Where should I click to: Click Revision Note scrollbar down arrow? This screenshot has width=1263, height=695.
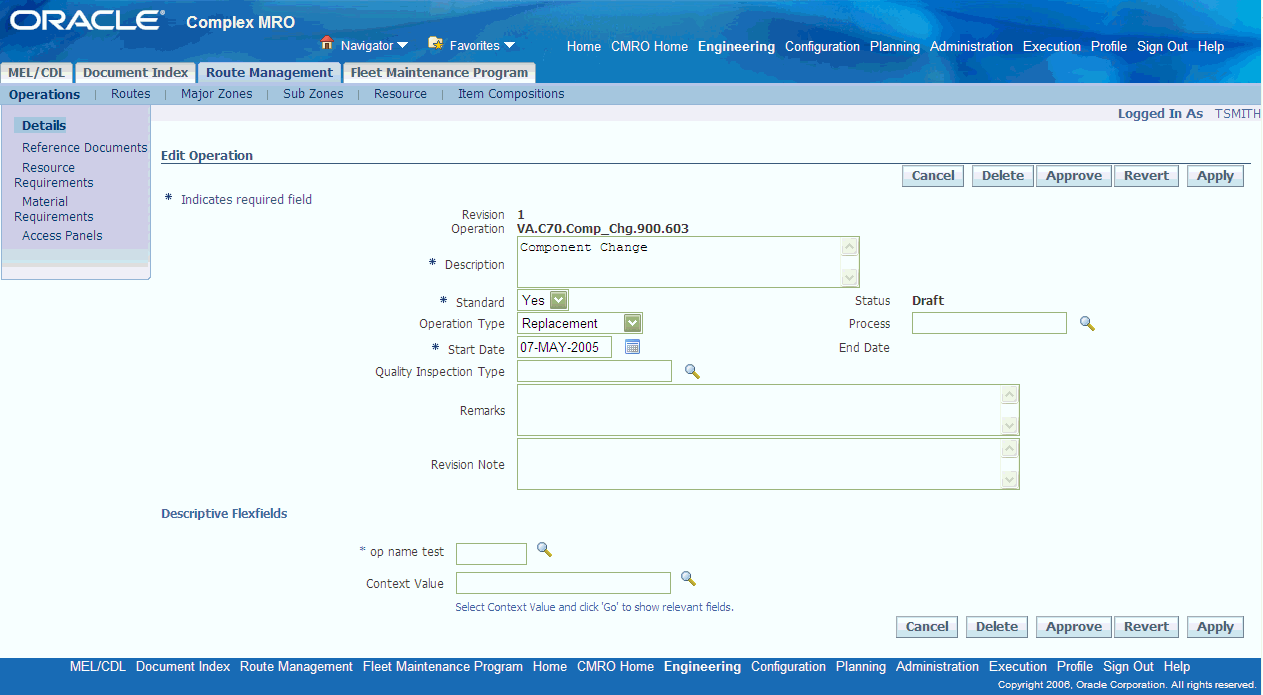pos(1010,480)
